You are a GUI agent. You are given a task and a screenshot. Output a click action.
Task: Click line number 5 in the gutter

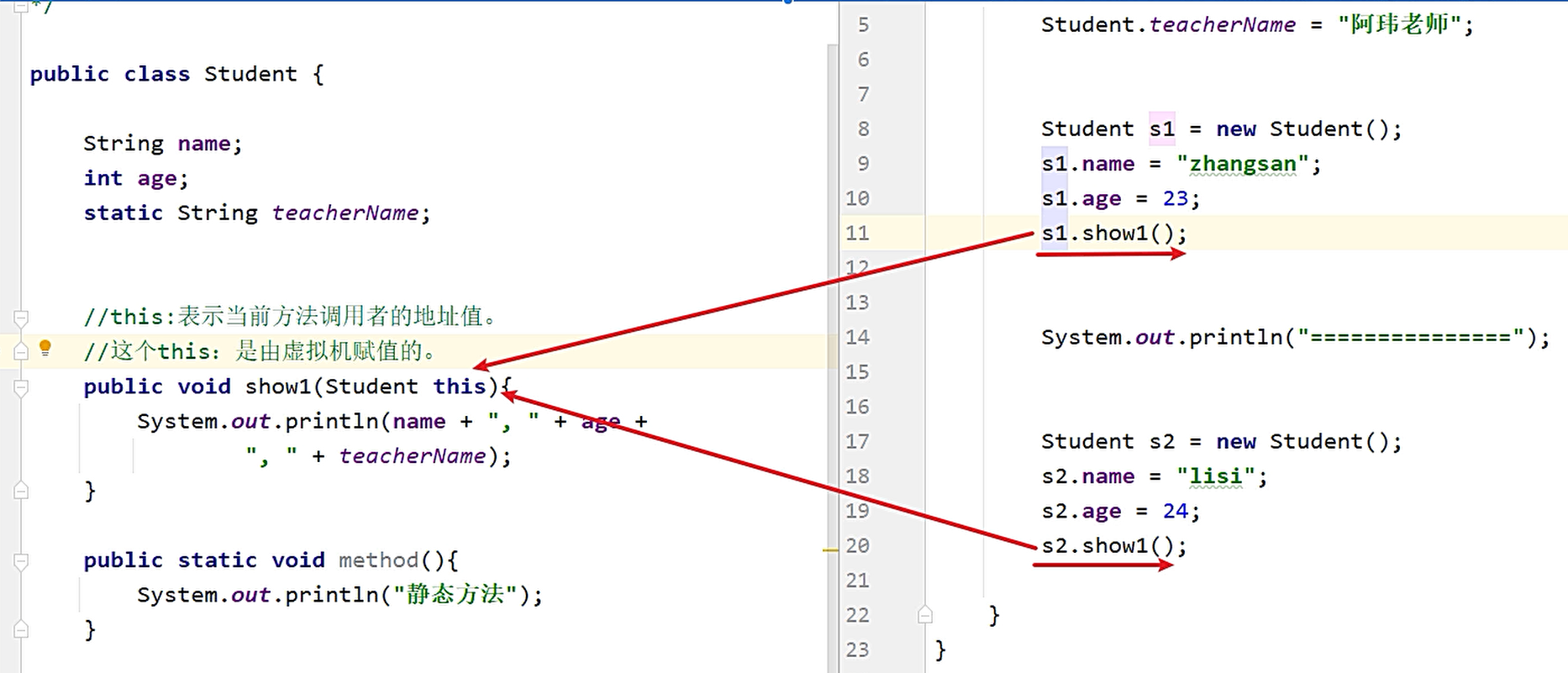pos(863,25)
